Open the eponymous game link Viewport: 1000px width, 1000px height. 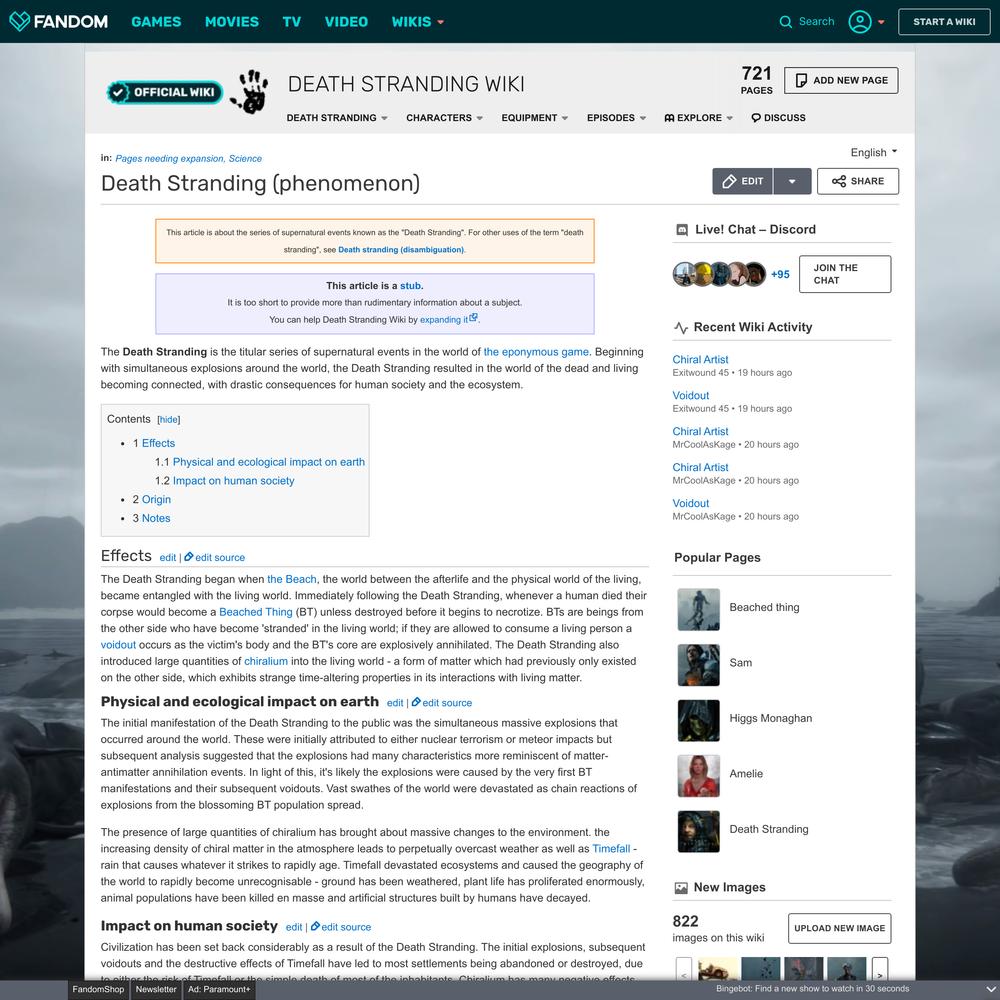(536, 352)
